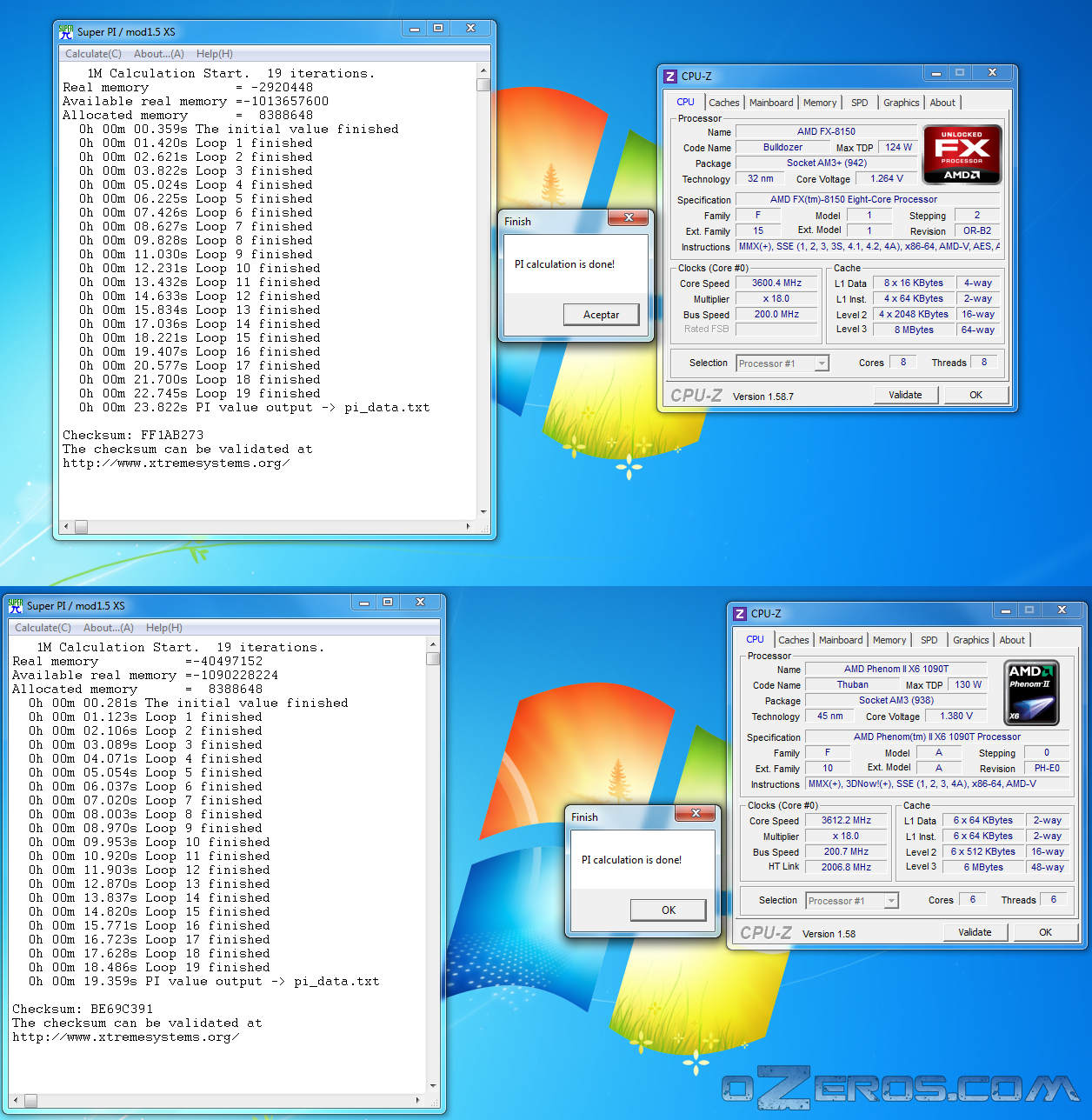Select the CPU tab in the FX-8150 CPU-Z window

[686, 102]
